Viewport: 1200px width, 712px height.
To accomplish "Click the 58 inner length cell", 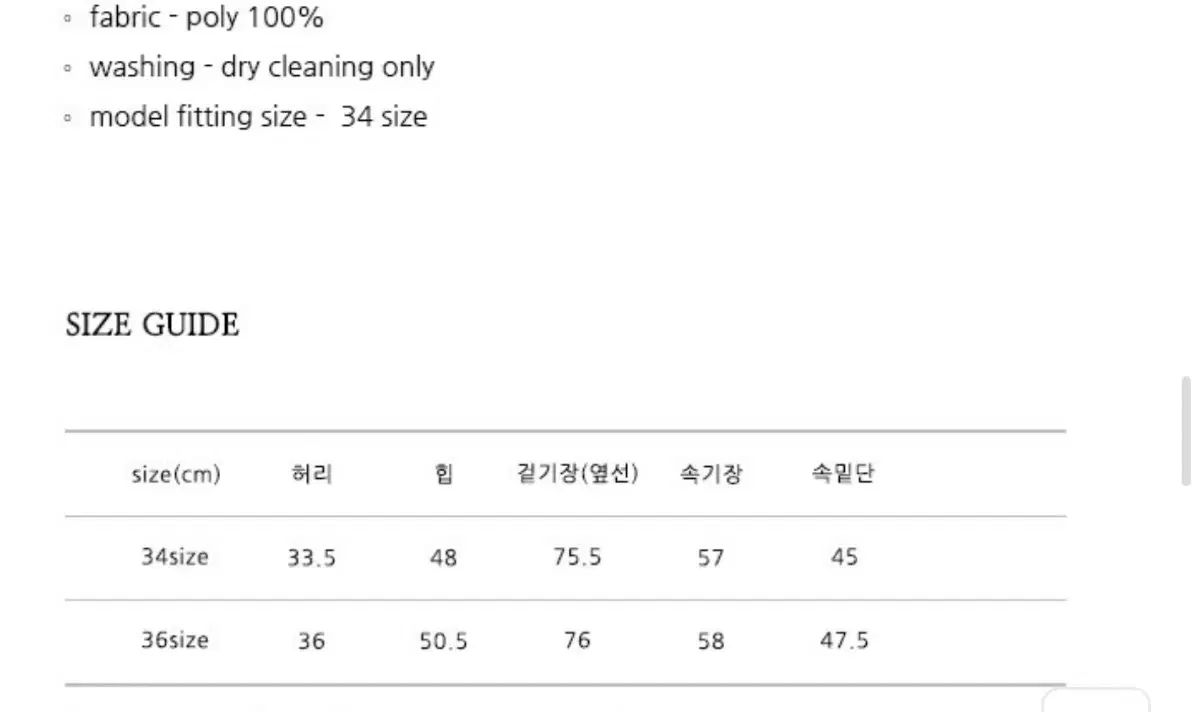I will pos(711,640).
